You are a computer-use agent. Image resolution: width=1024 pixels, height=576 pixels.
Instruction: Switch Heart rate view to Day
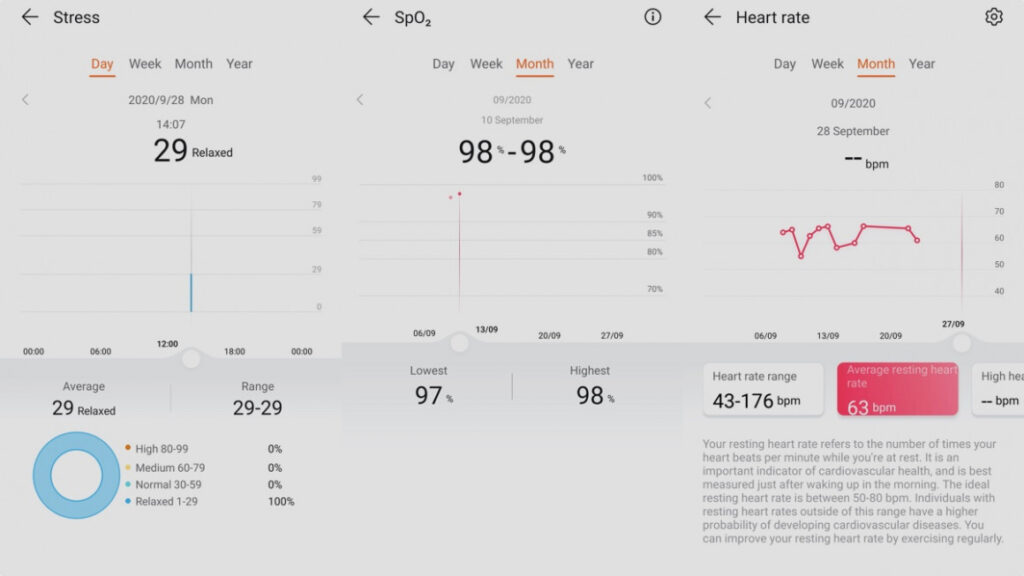tap(785, 64)
